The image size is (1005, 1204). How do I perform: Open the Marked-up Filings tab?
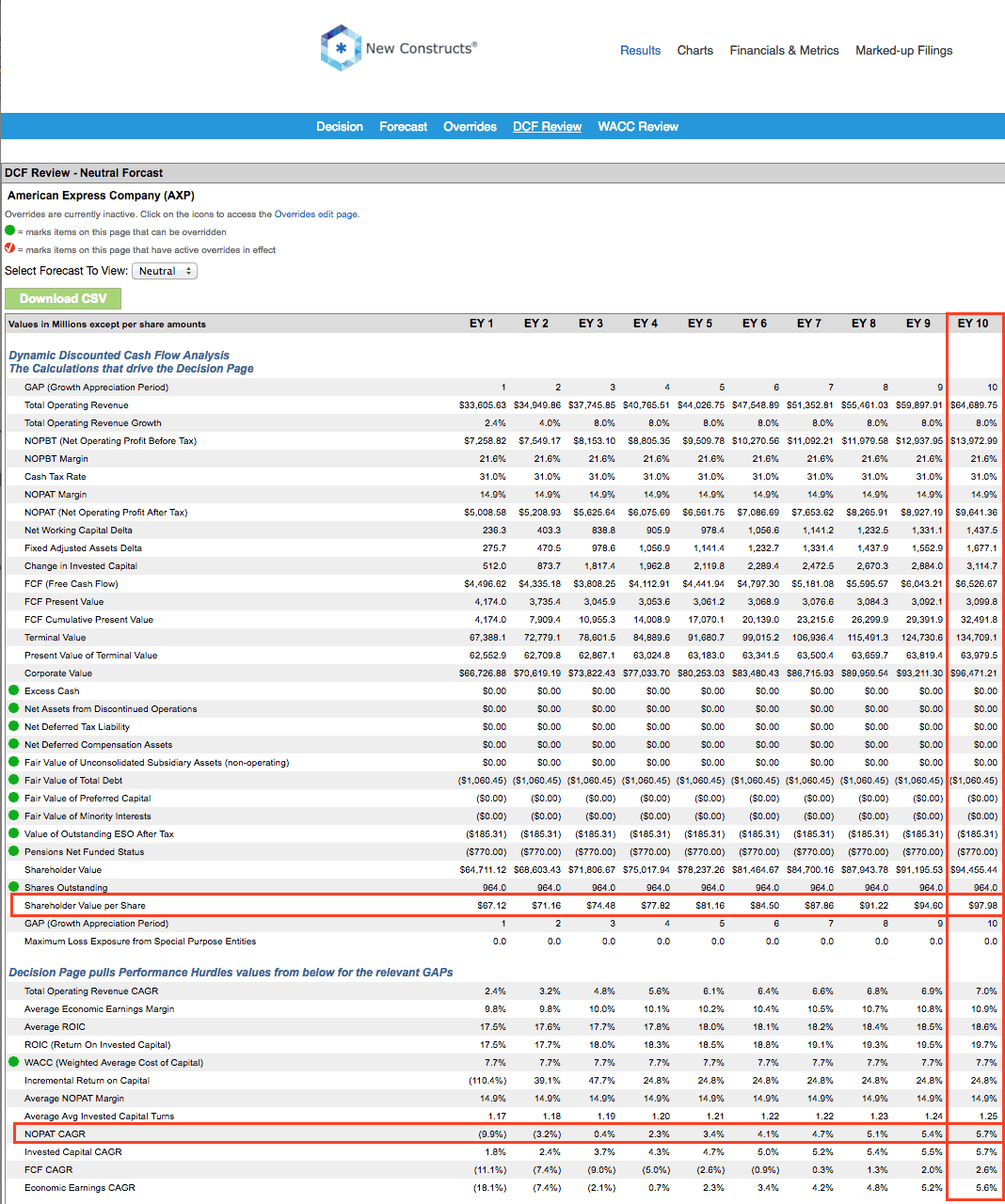903,51
